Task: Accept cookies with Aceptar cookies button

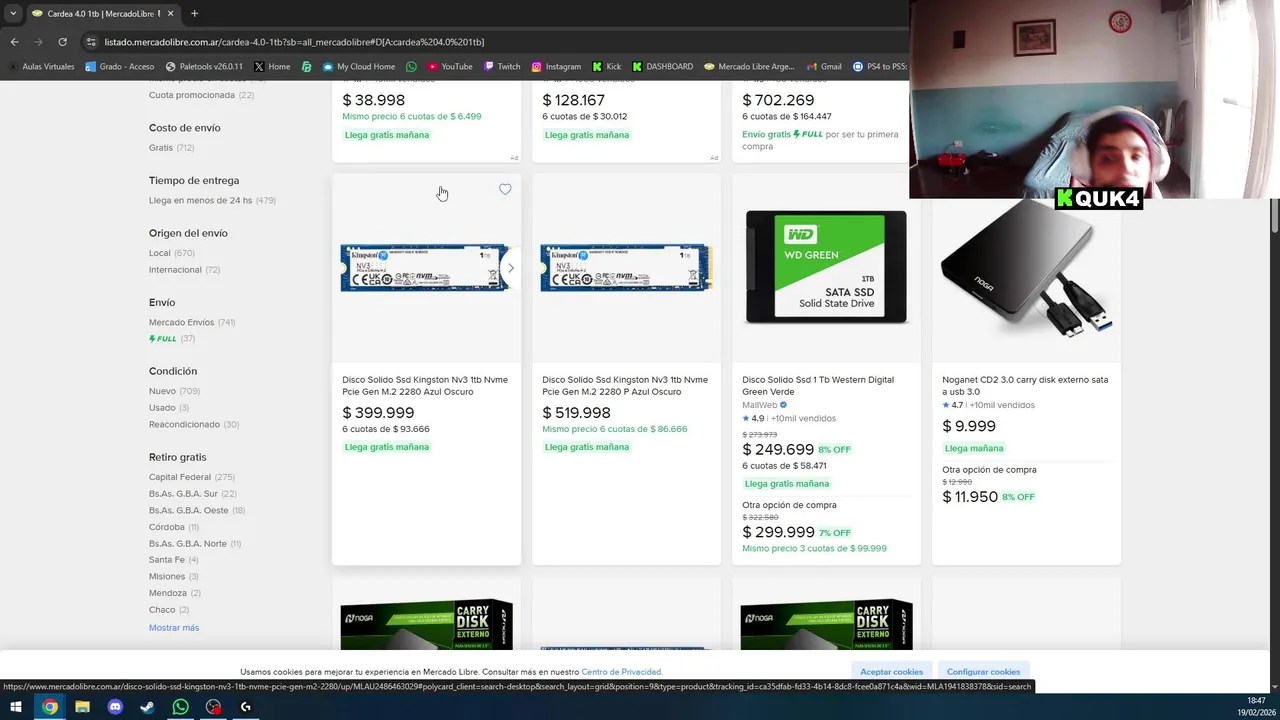Action: point(892,672)
